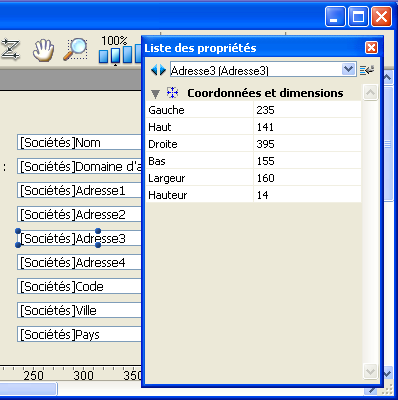This screenshot has width=398, height=400.
Task: Edit the Gauche value 235
Action: click(307, 110)
